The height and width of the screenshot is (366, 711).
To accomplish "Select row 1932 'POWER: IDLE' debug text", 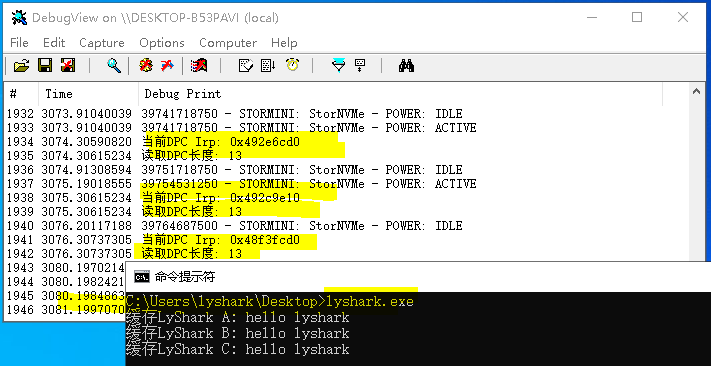I will (302, 114).
